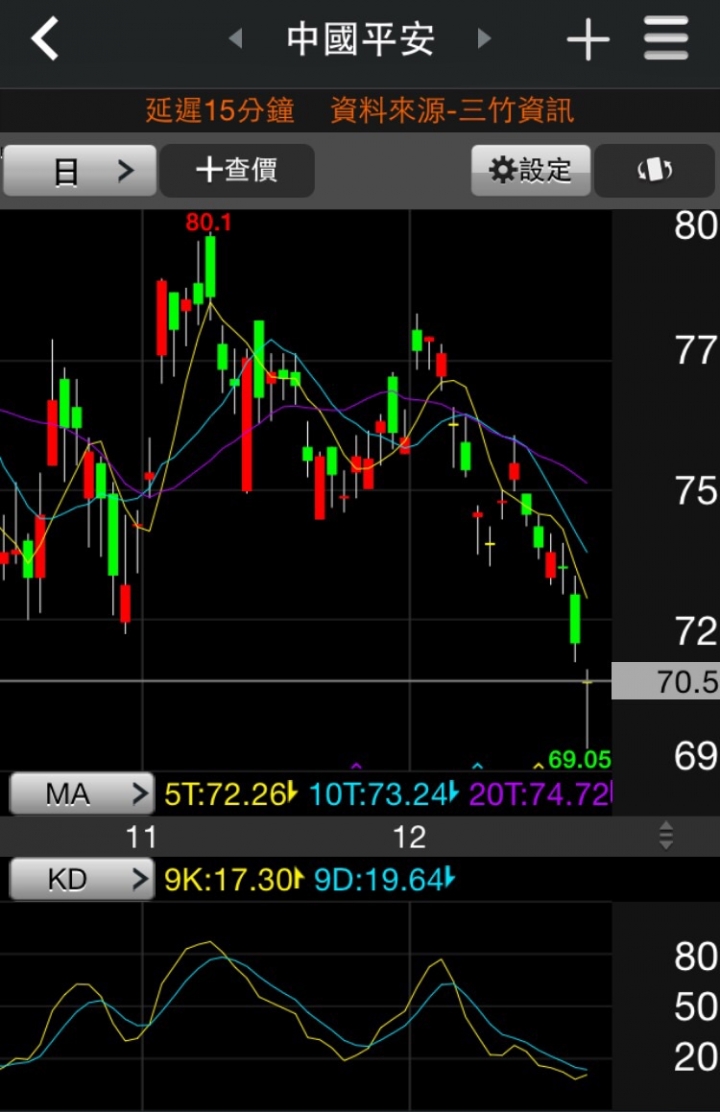The width and height of the screenshot is (720, 1112).
Task: Click the 72 price axis label
Action: [696, 631]
